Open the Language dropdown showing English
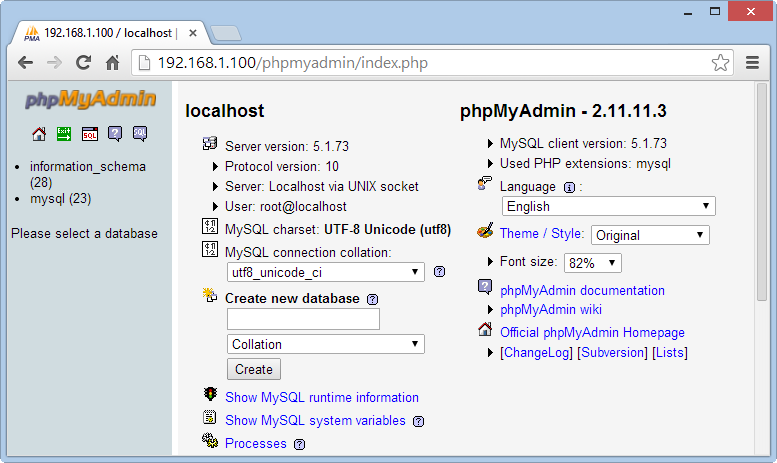This screenshot has width=777, height=463. [x=609, y=206]
